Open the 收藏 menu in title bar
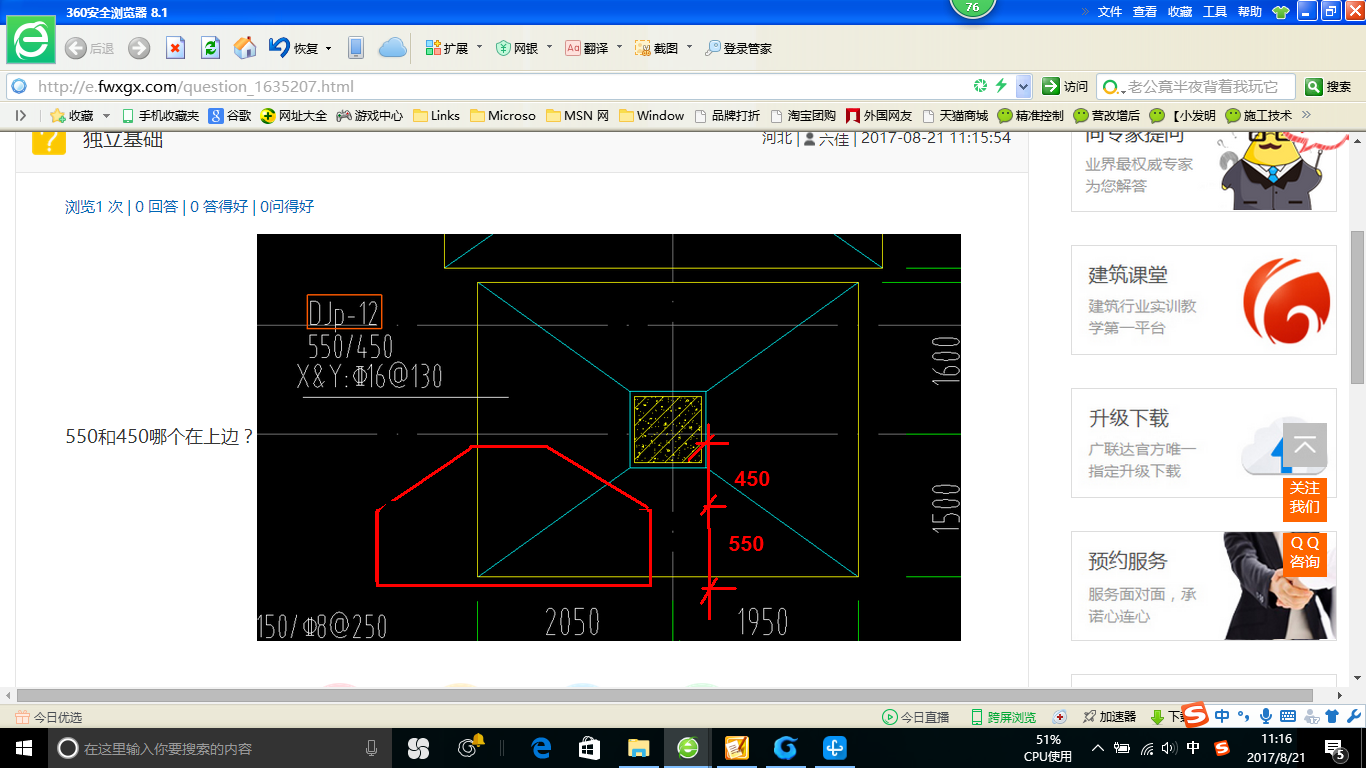 click(1180, 12)
